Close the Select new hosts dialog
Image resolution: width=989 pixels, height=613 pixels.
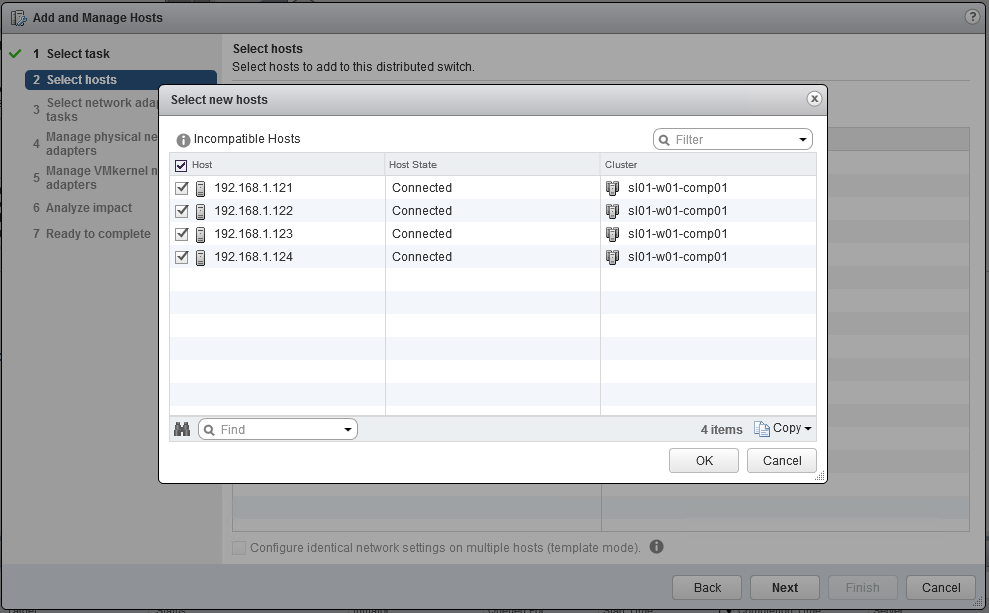[814, 99]
